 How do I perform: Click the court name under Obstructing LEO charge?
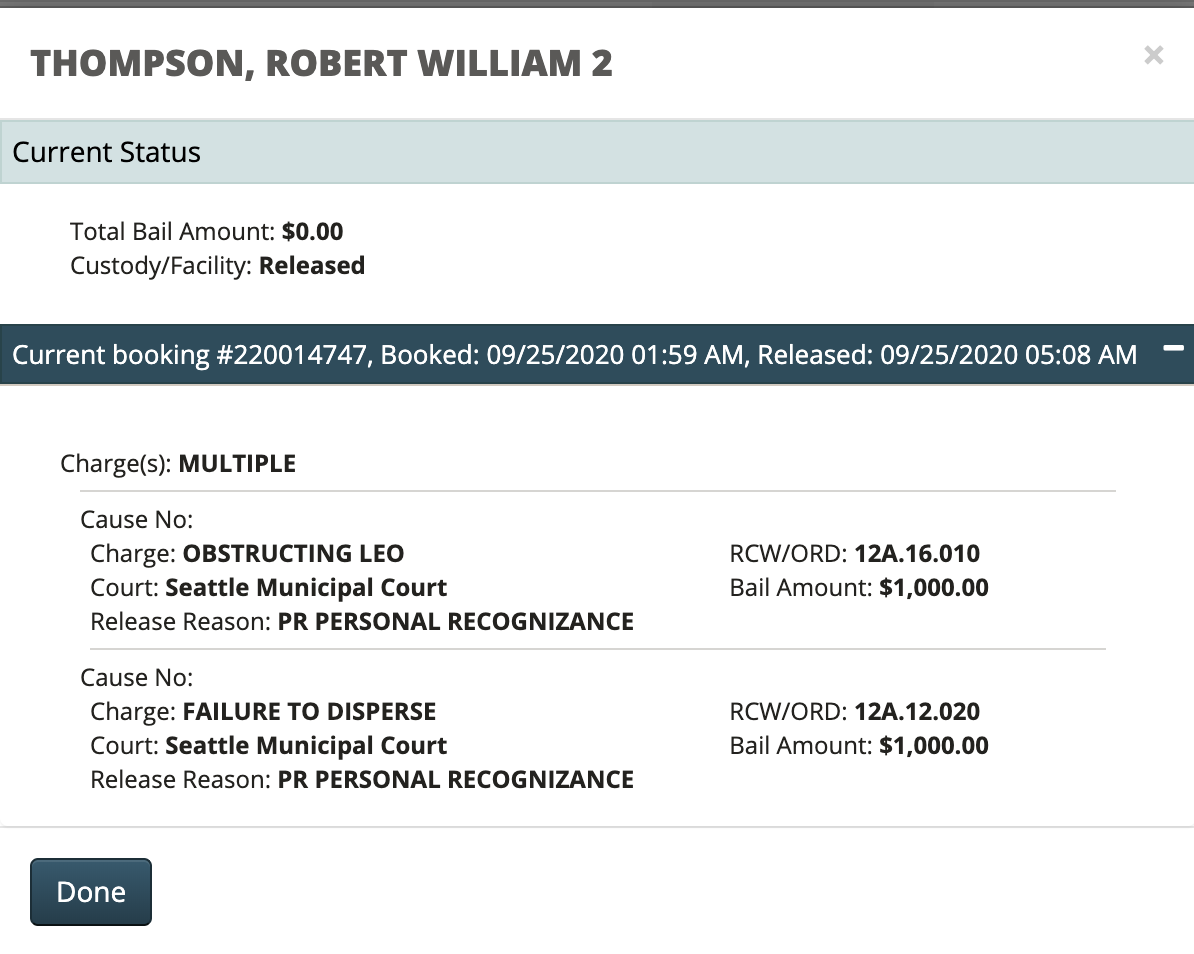[x=306, y=588]
